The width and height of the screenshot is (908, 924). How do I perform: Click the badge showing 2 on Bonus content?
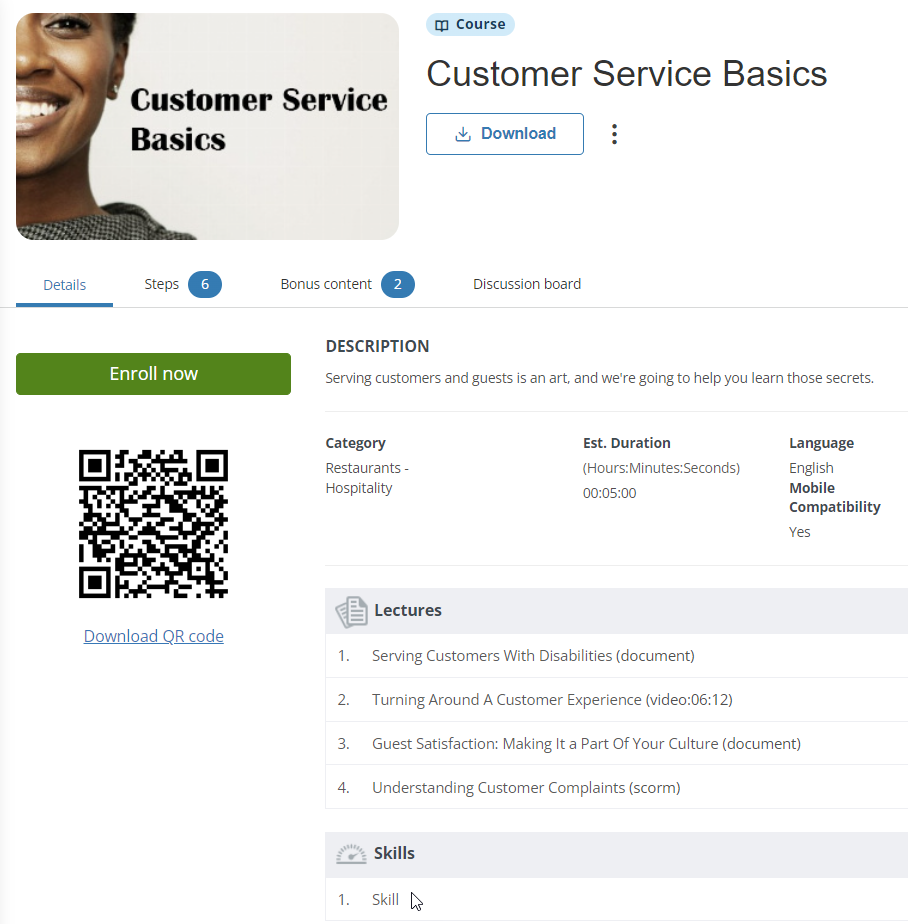397,284
